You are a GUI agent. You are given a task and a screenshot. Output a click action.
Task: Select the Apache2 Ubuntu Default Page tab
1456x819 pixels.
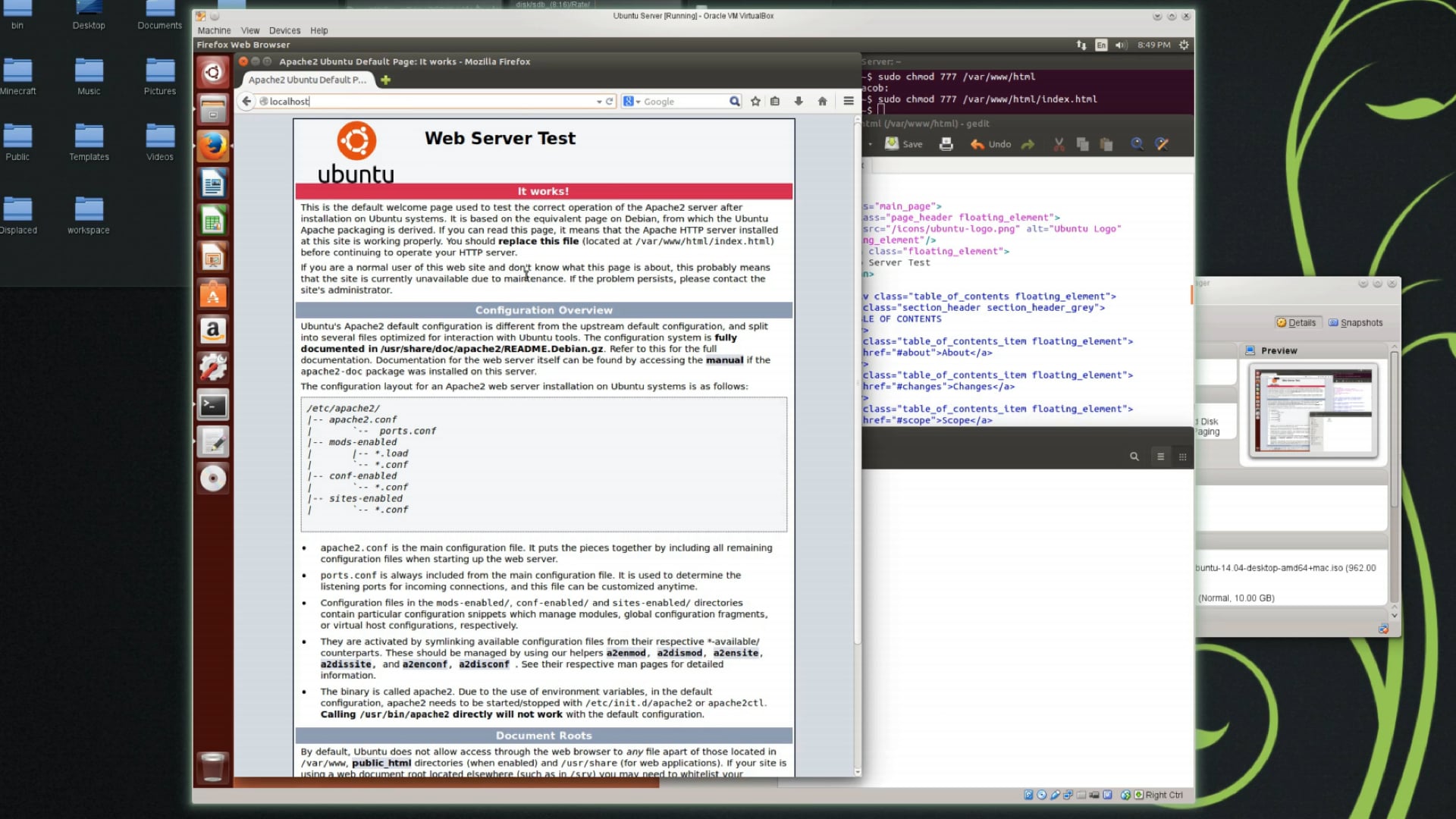307,80
